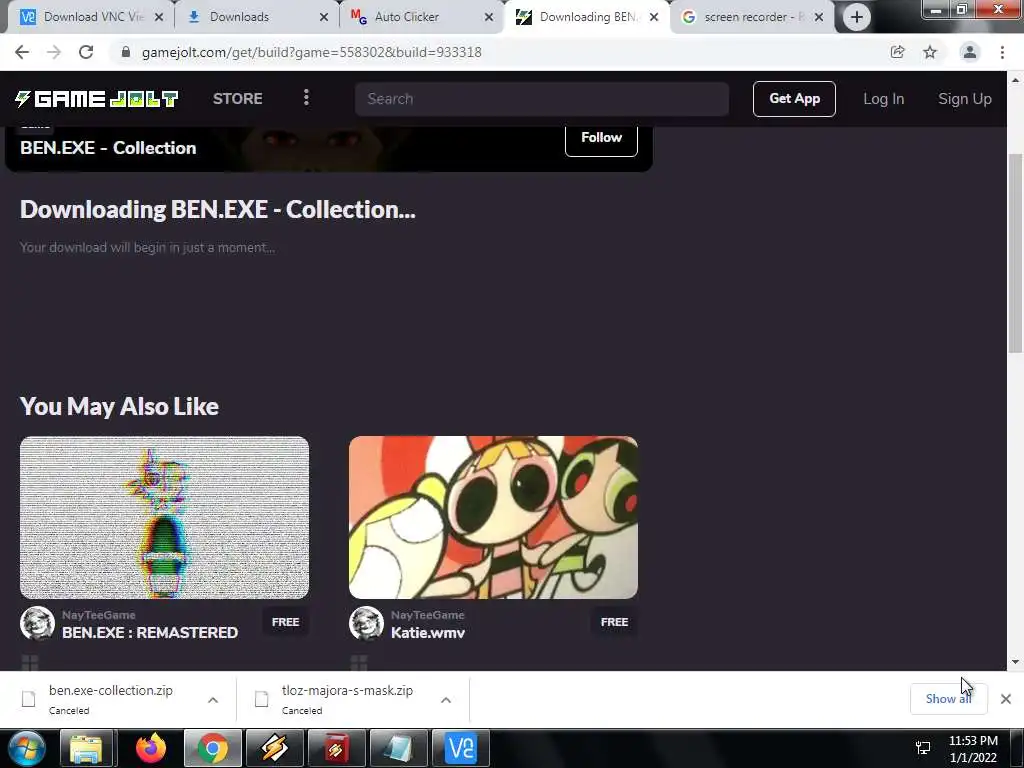Click the scrollbar down arrow
Screen dimensions: 1024x768
1015,662
